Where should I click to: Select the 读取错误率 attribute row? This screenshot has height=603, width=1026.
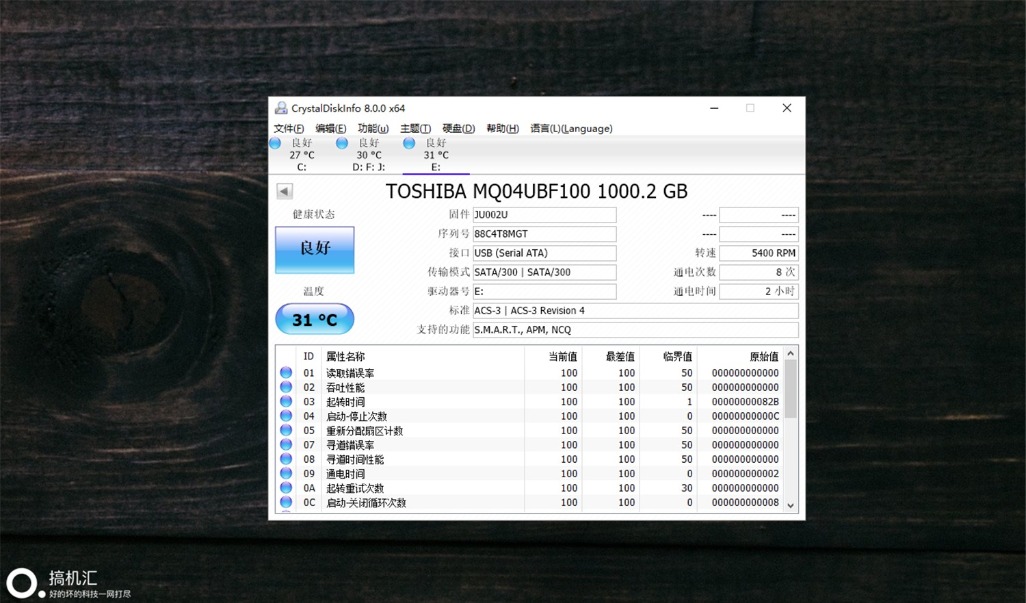[x=530, y=373]
